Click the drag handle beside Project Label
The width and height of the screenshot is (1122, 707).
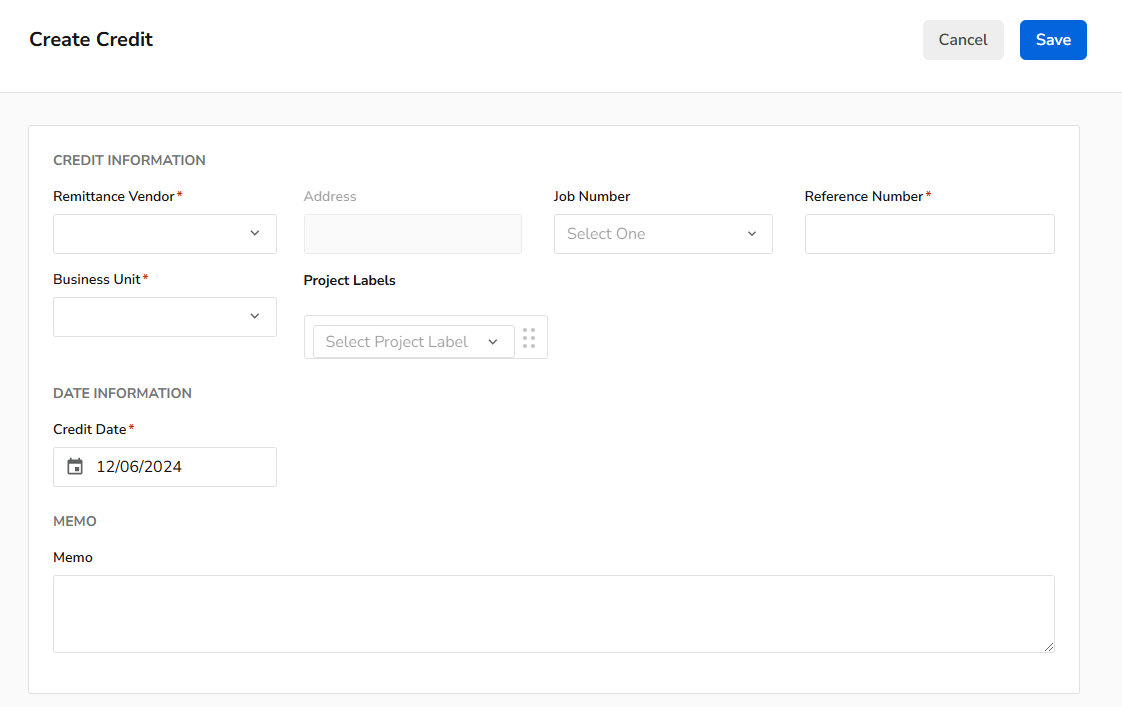click(529, 338)
